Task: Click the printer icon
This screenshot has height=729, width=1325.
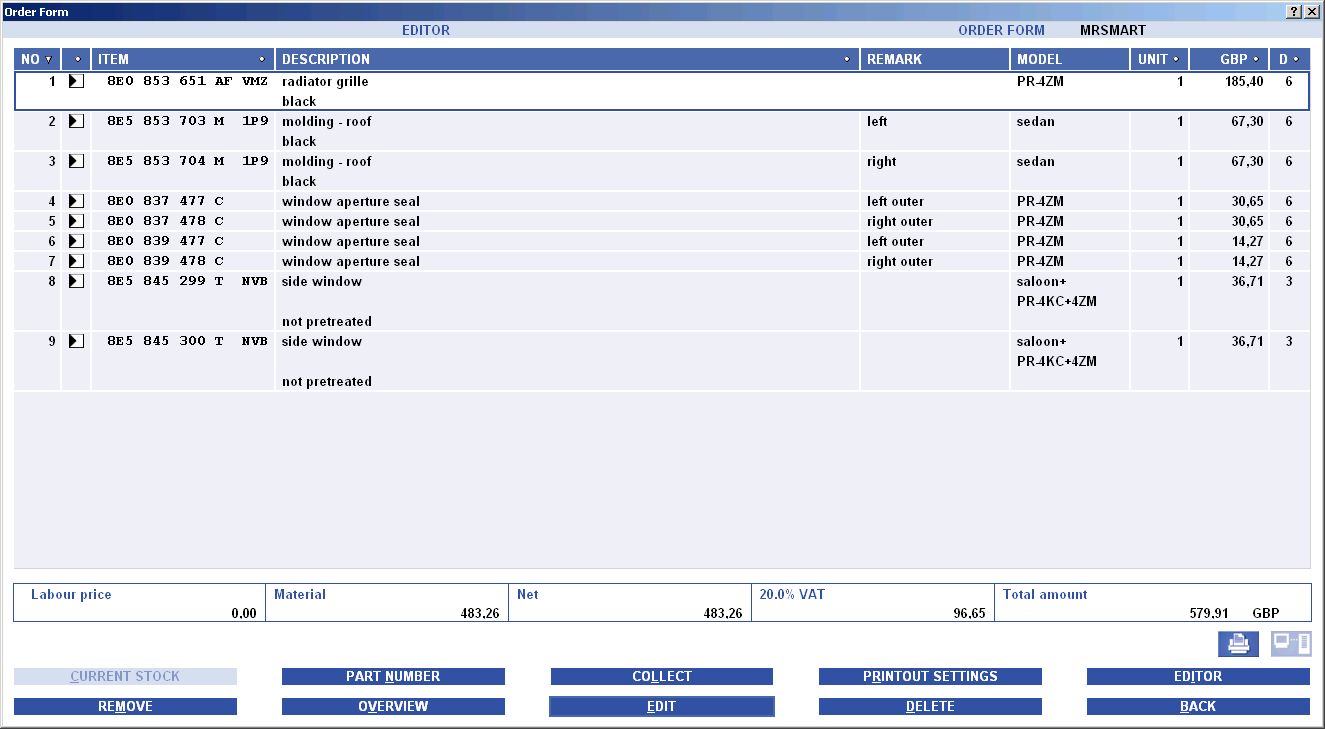Action: (1238, 644)
